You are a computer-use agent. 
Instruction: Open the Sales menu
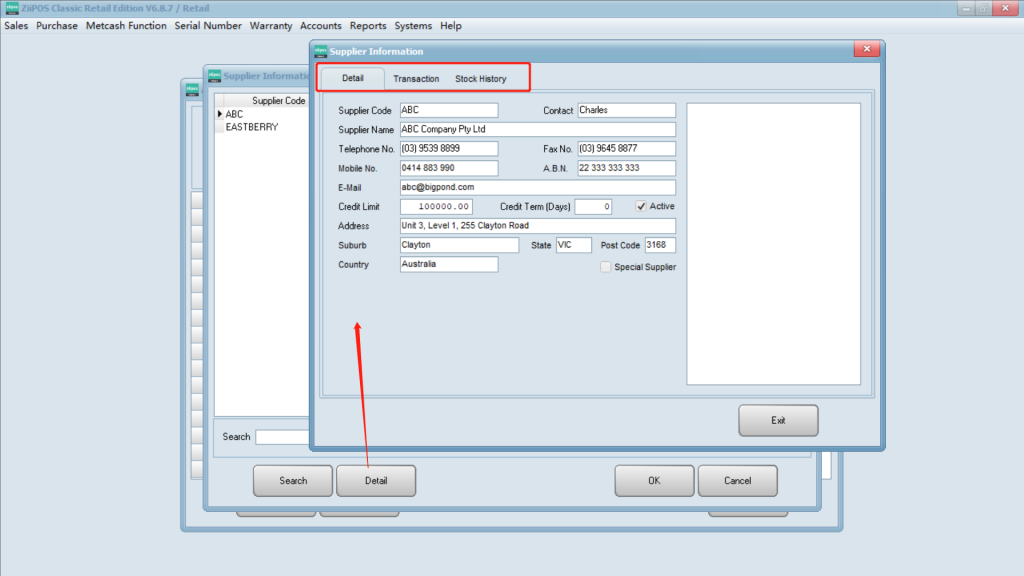coord(16,26)
